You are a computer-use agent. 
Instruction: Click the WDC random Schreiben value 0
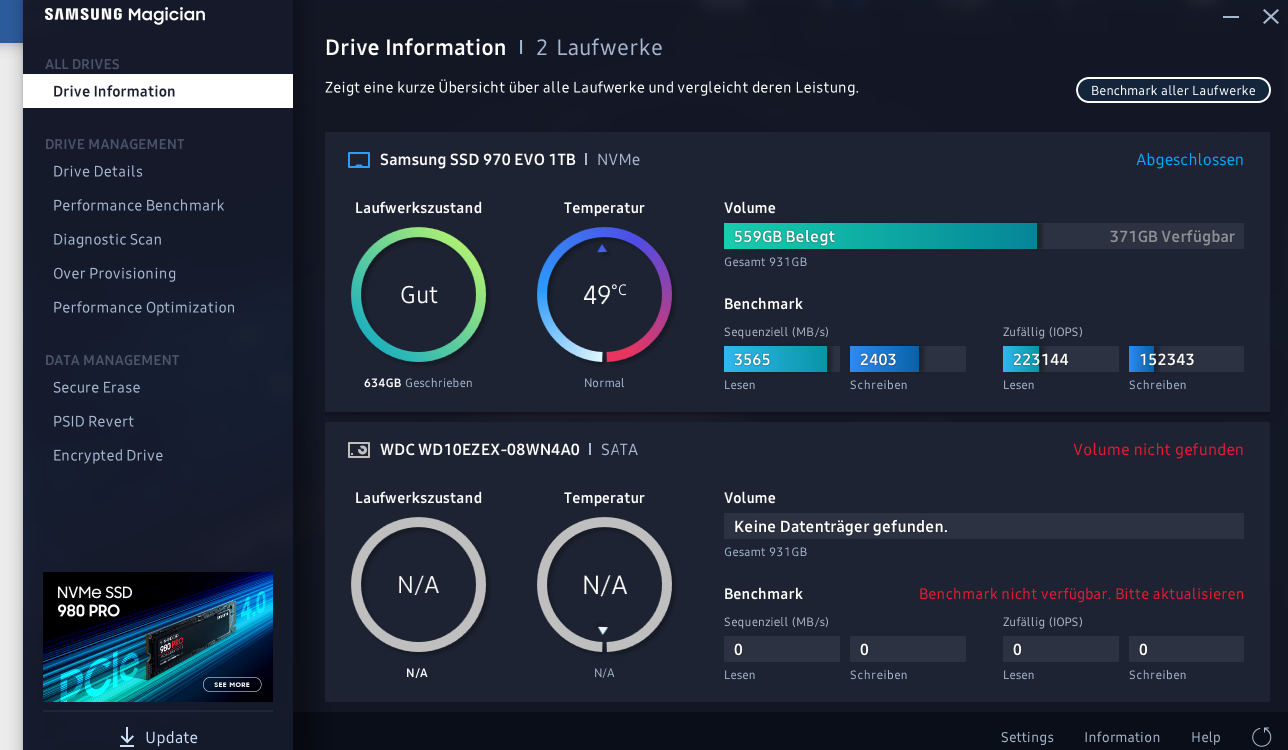click(x=1186, y=649)
